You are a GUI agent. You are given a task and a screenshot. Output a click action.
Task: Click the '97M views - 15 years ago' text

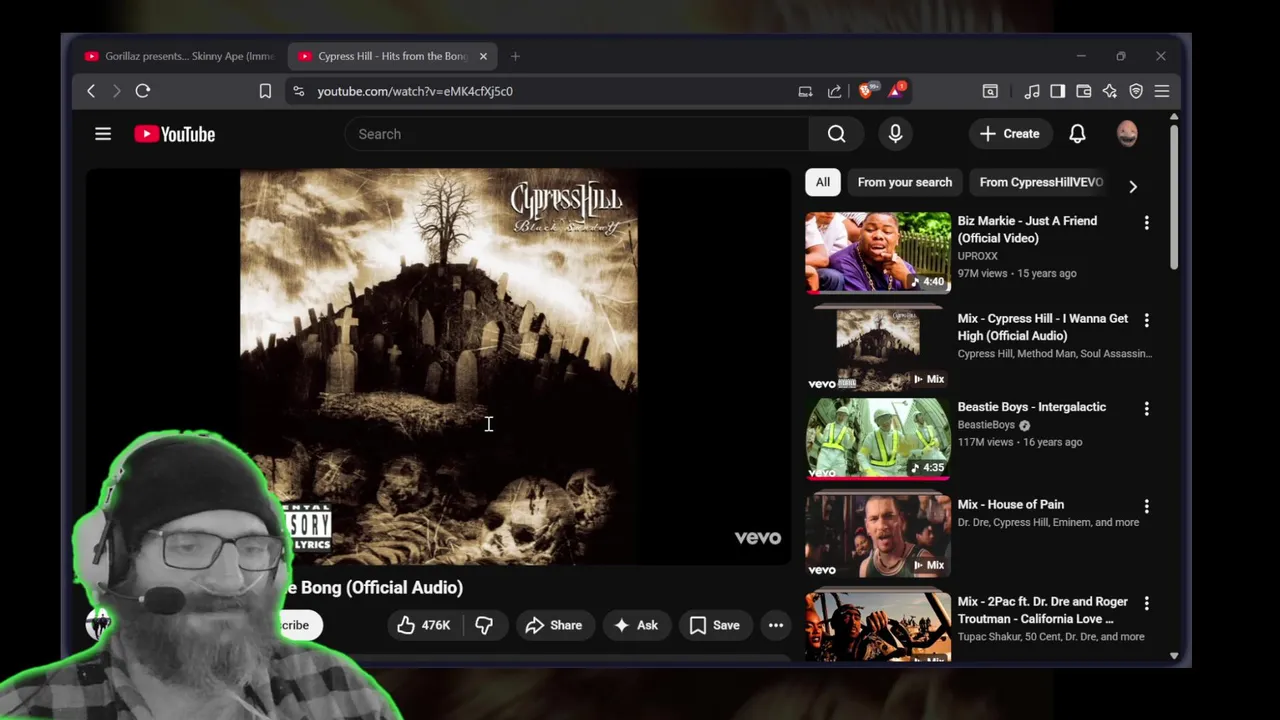(1017, 273)
